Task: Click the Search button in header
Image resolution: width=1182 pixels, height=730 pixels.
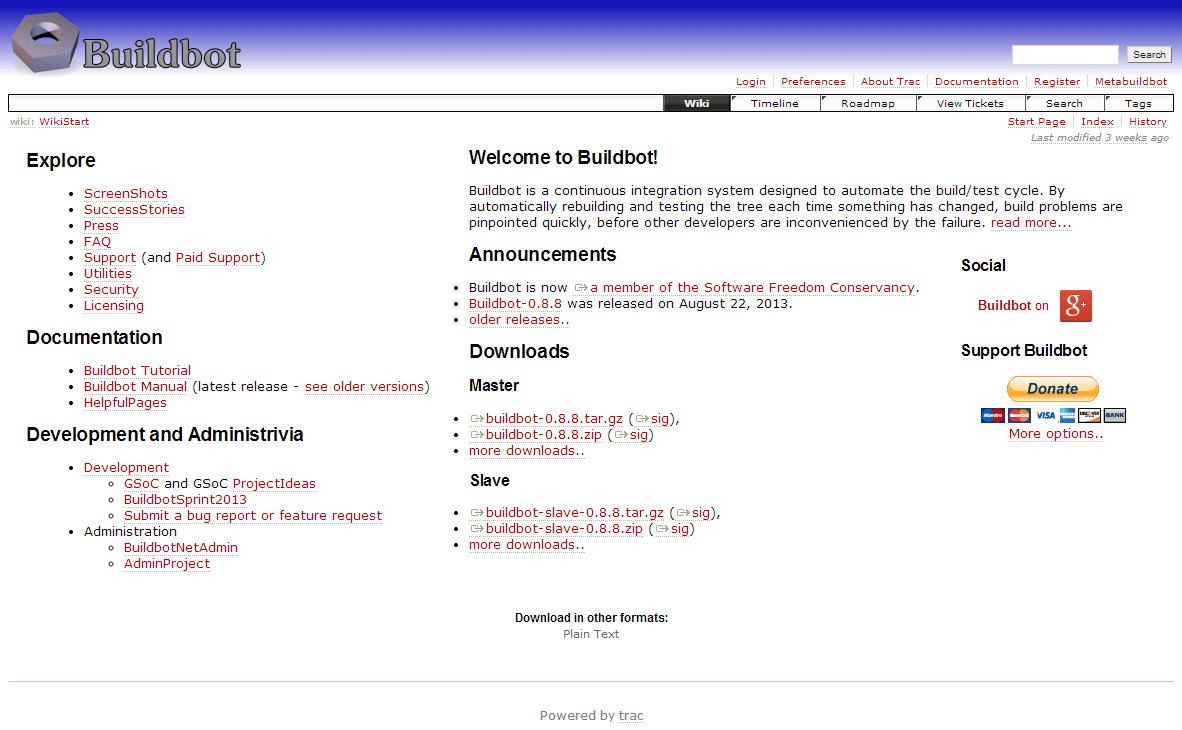Action: click(1149, 54)
